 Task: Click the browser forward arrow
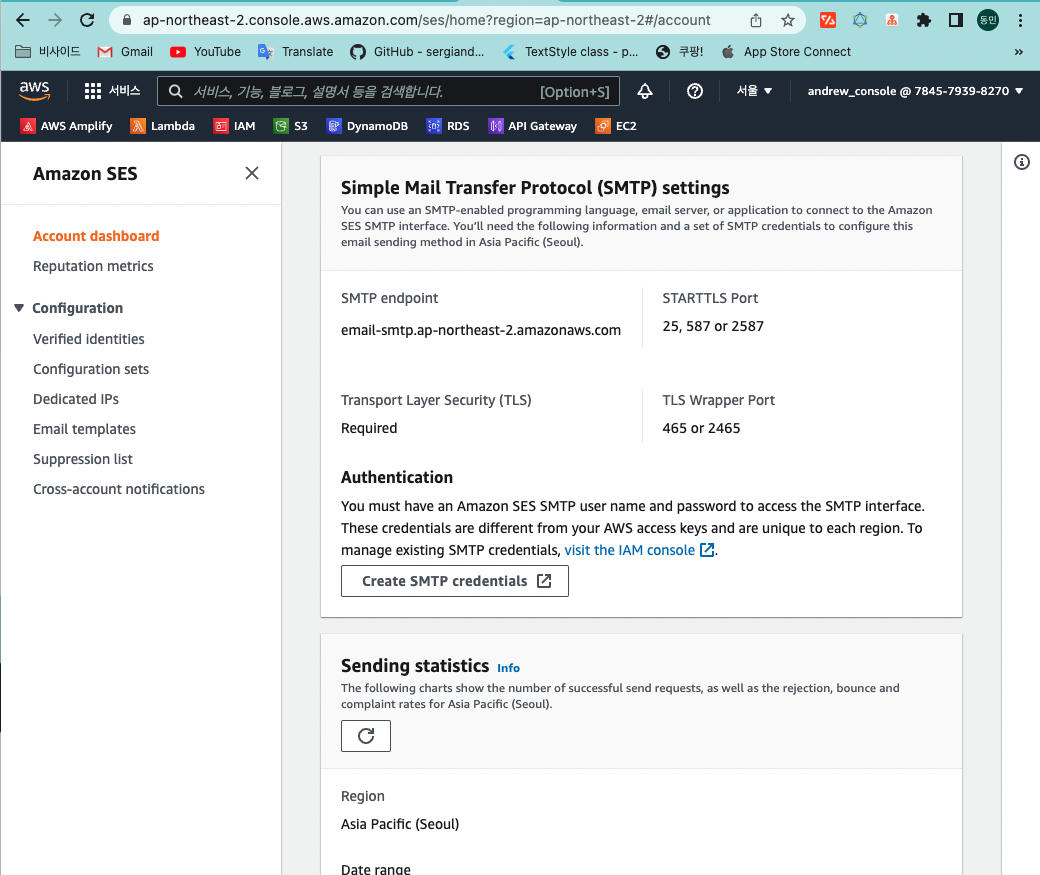(55, 20)
